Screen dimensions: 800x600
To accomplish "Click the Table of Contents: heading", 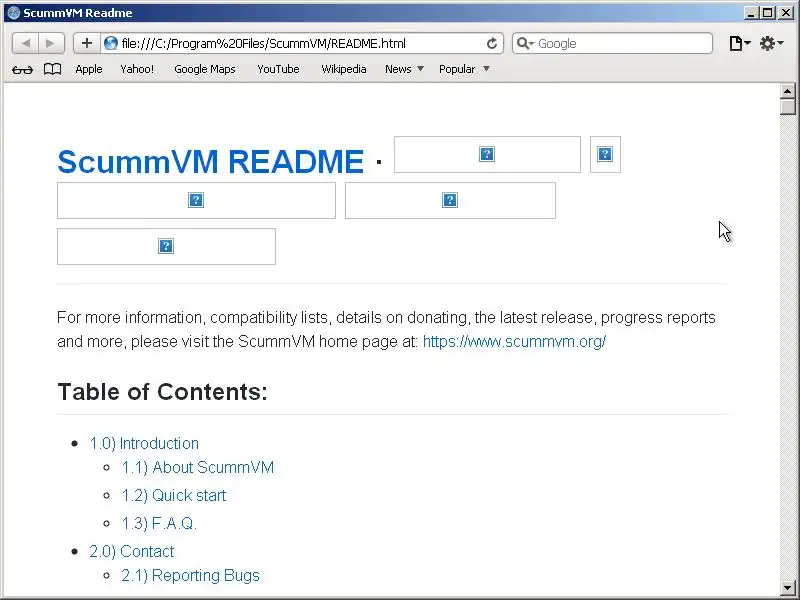I will point(162,392).
